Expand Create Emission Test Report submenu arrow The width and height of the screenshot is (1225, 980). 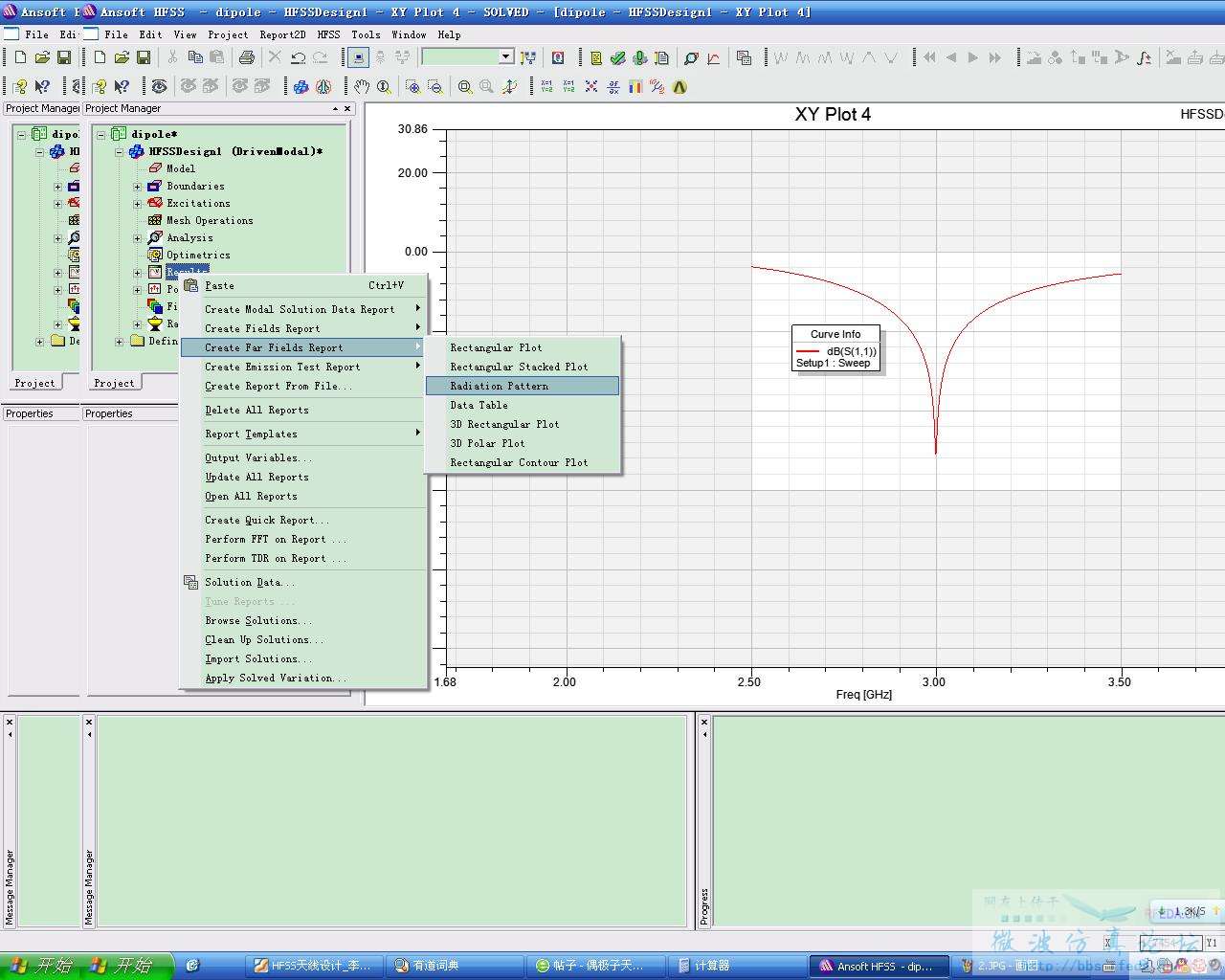tap(418, 366)
